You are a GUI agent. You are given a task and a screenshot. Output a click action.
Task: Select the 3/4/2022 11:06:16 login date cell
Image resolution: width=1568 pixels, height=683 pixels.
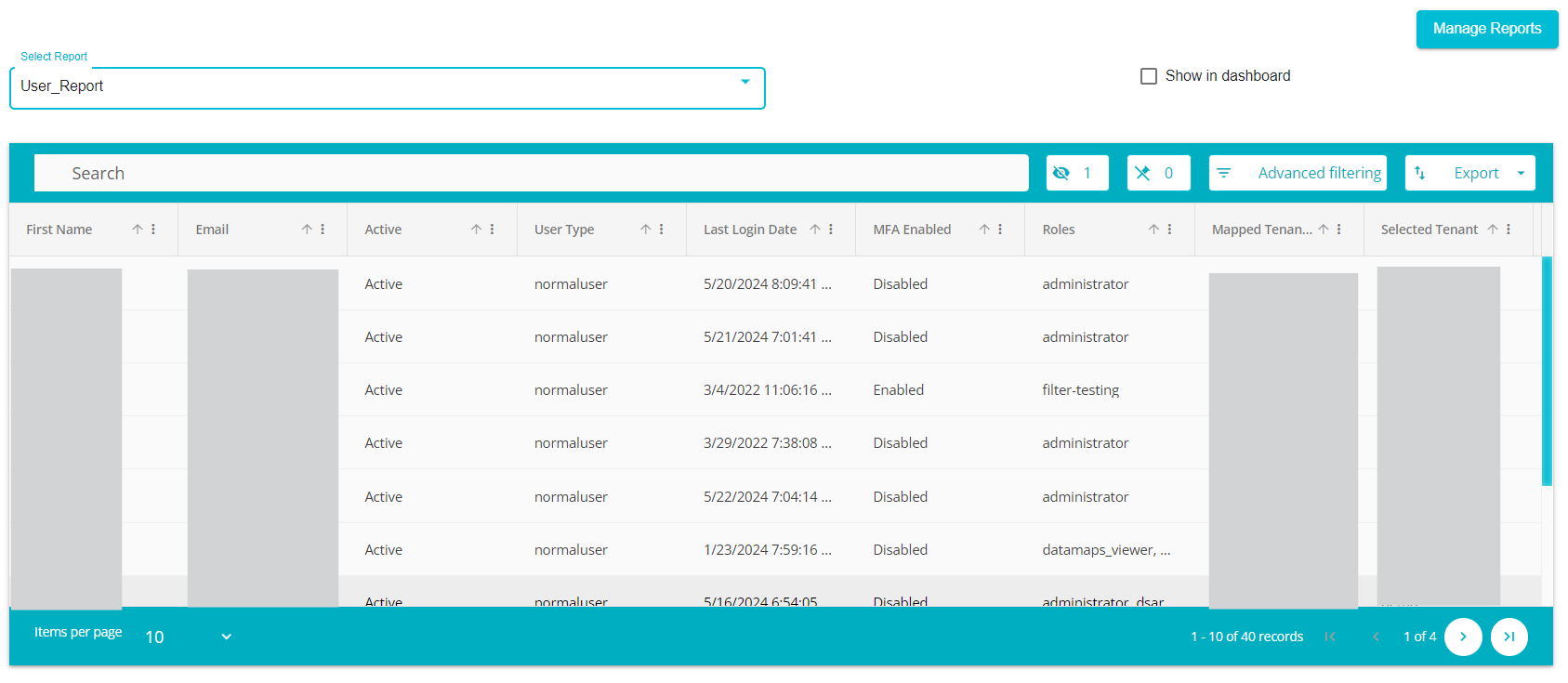tap(768, 390)
